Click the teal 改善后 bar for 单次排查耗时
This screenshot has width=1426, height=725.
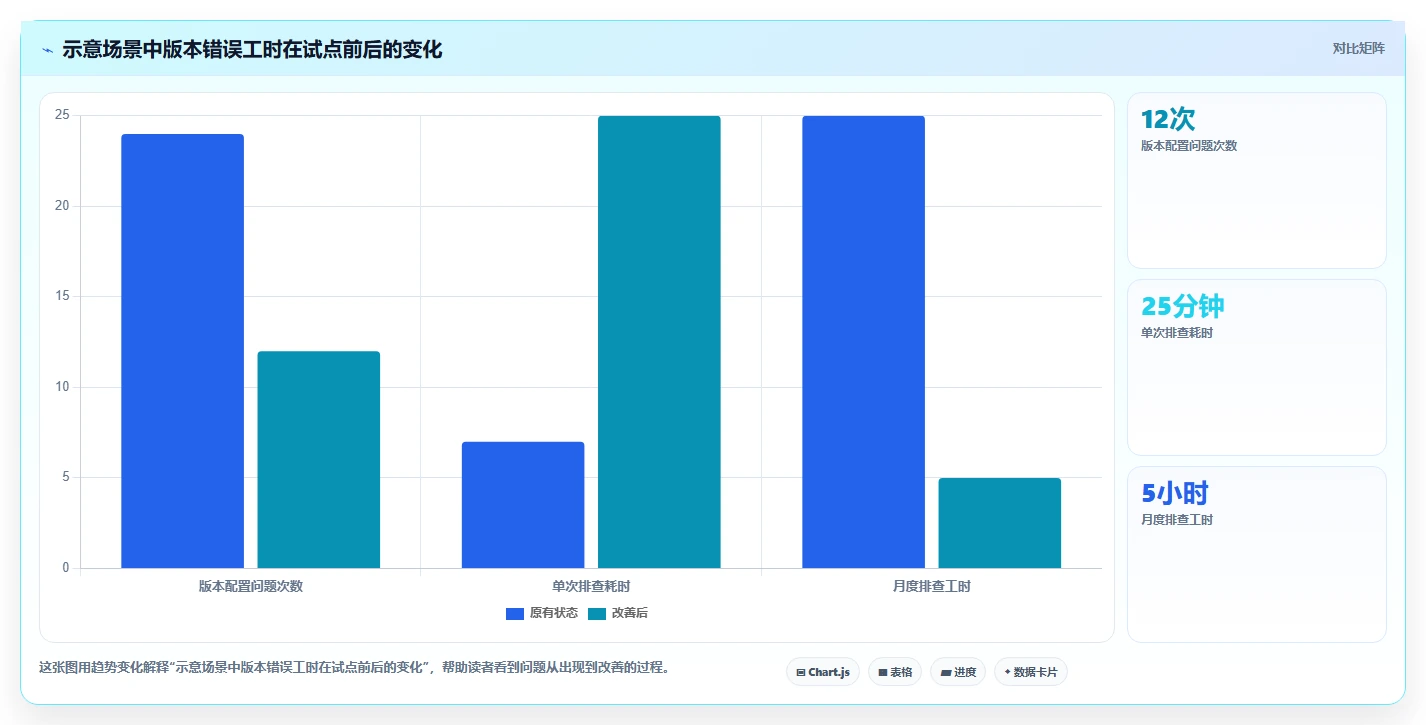659,342
